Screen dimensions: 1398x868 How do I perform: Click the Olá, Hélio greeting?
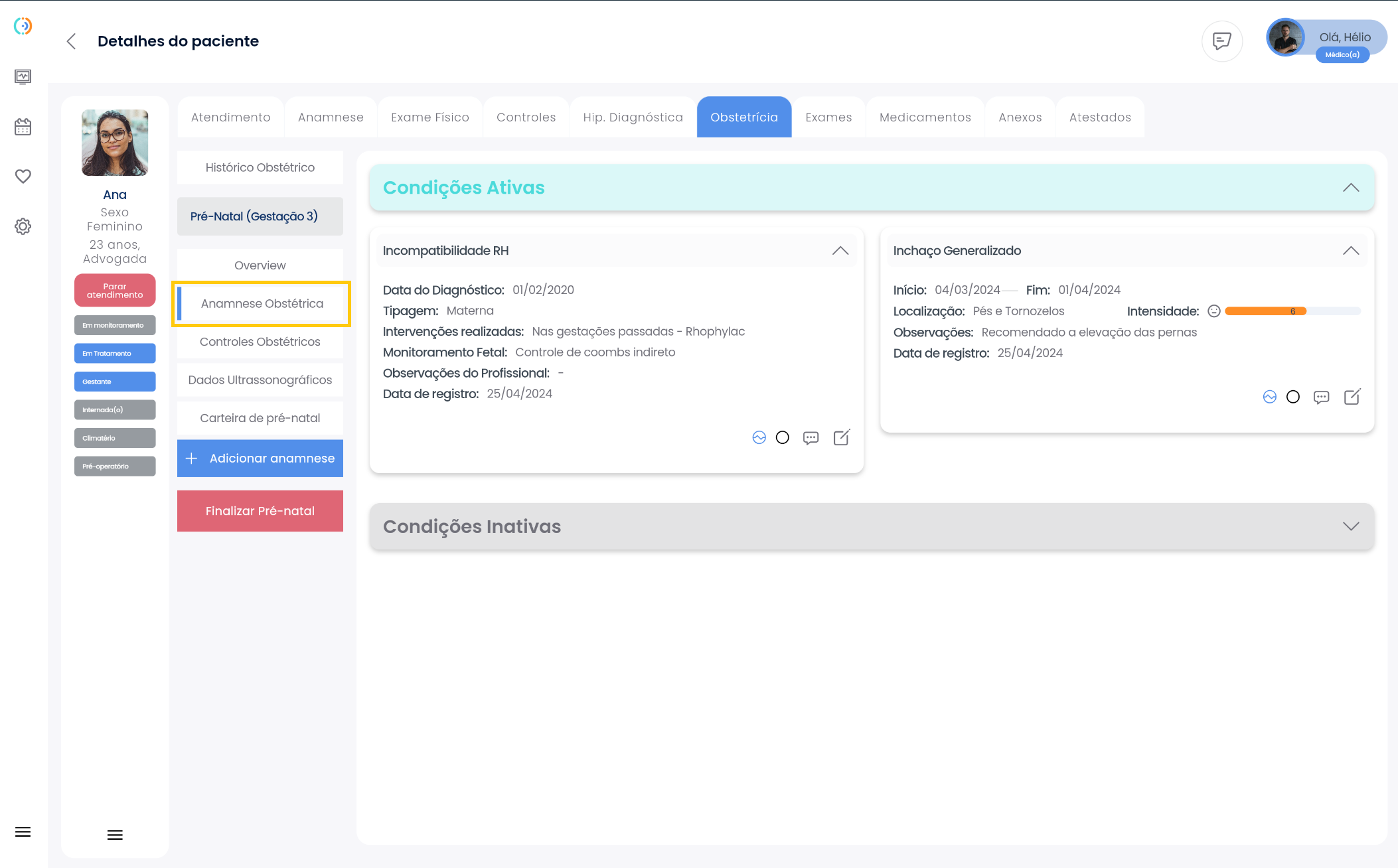tap(1345, 38)
